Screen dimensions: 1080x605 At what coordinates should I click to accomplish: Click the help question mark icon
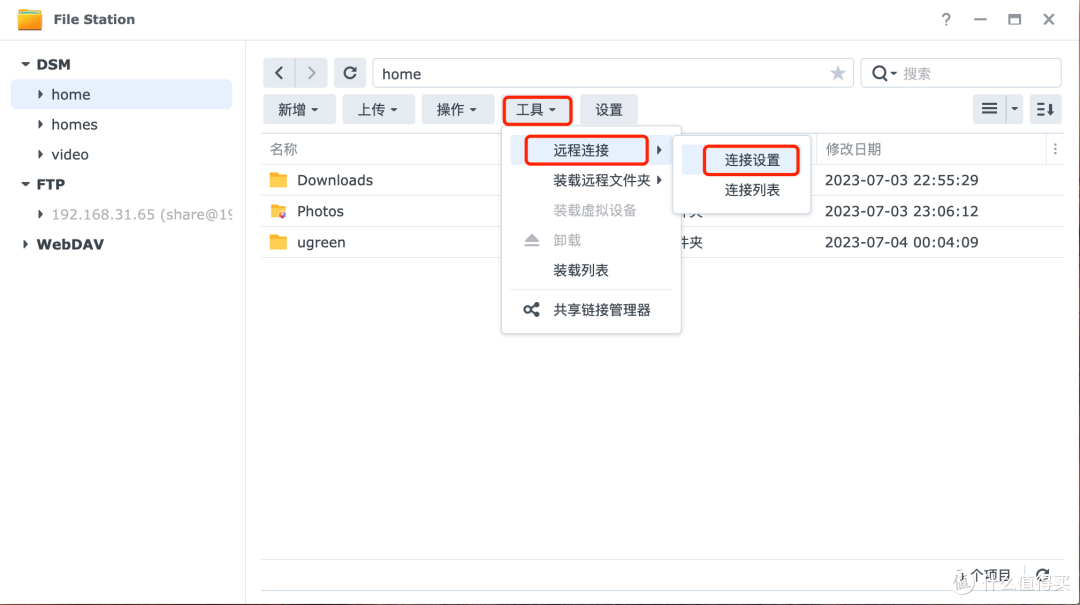pyautogui.click(x=946, y=19)
